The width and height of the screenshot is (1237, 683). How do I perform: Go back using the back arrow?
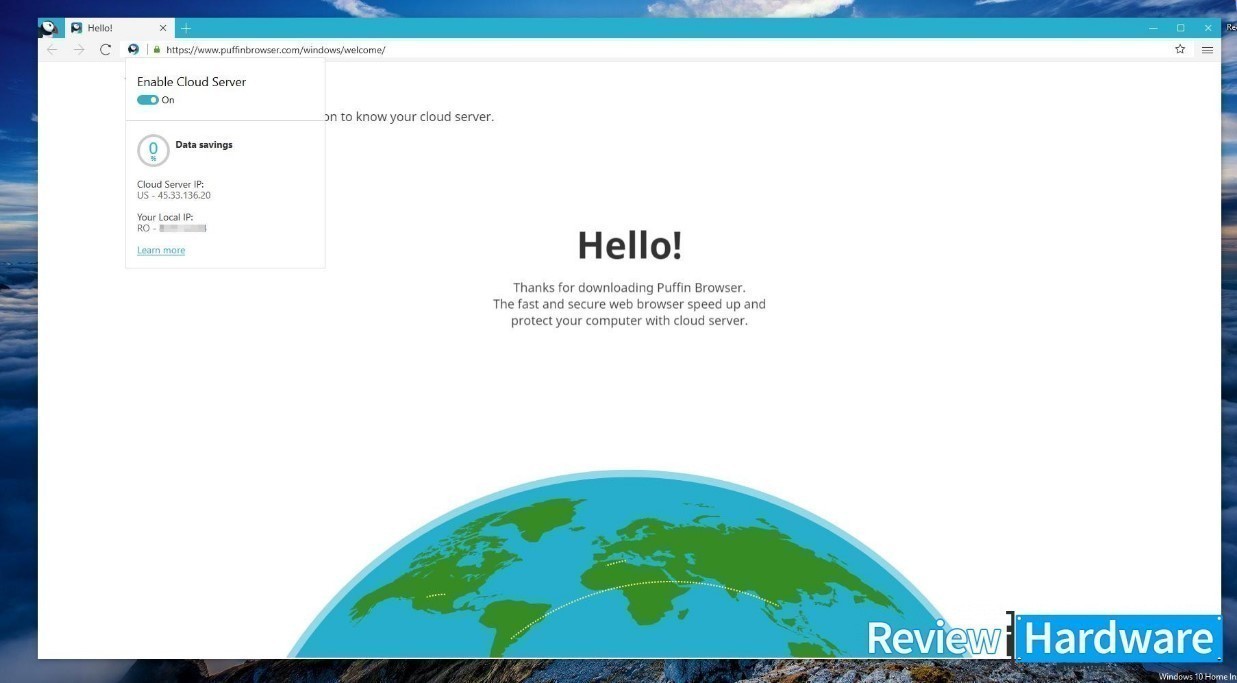tap(52, 49)
